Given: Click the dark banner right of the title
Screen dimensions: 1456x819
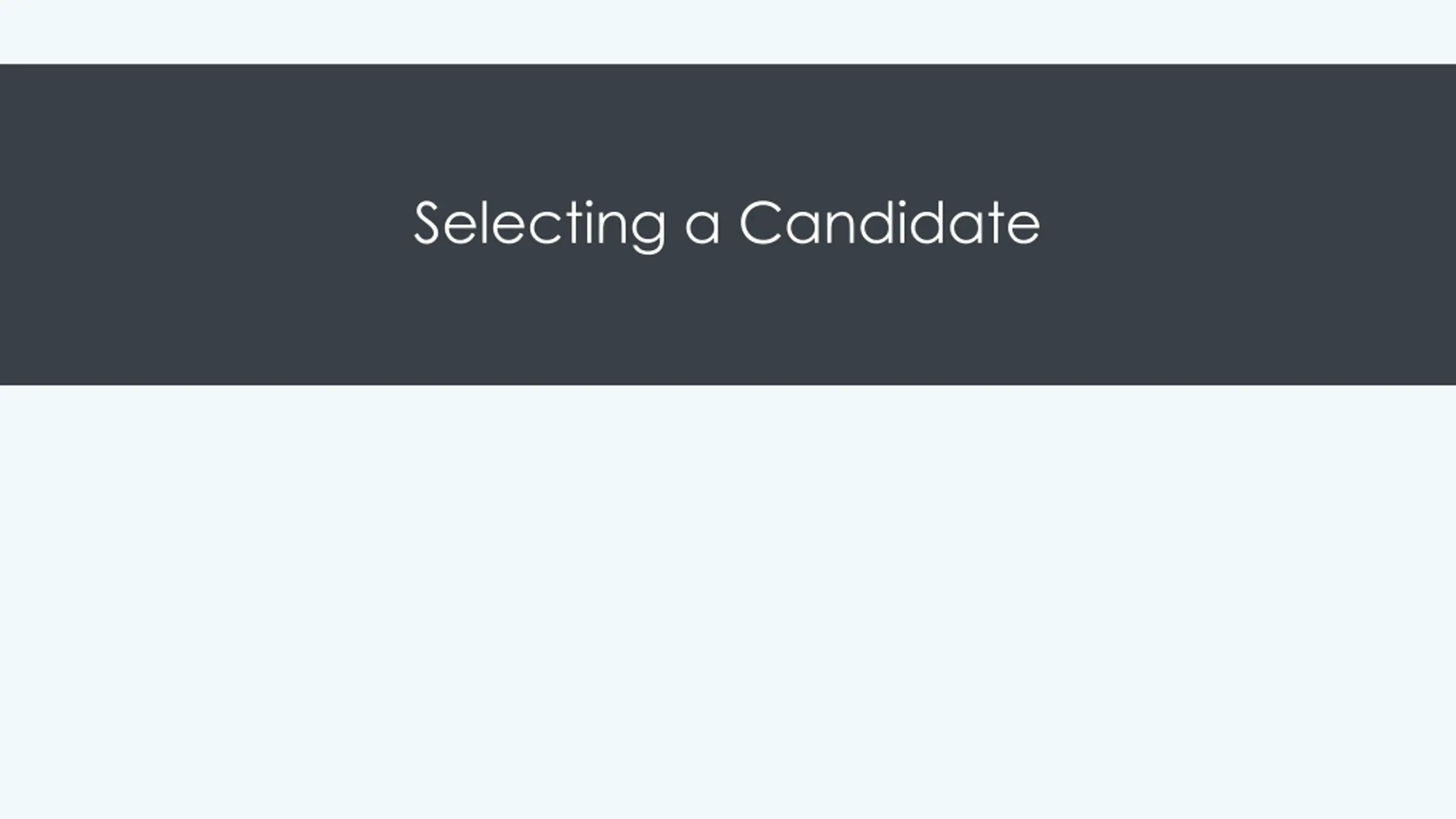Looking at the screenshot, I should 1248,225.
